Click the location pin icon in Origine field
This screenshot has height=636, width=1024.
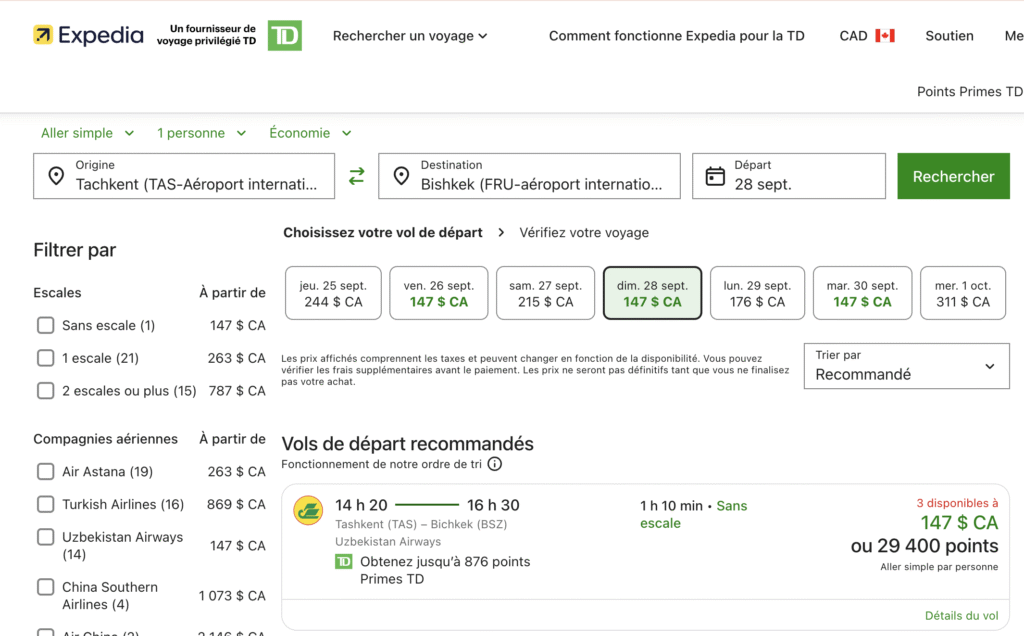click(x=57, y=176)
